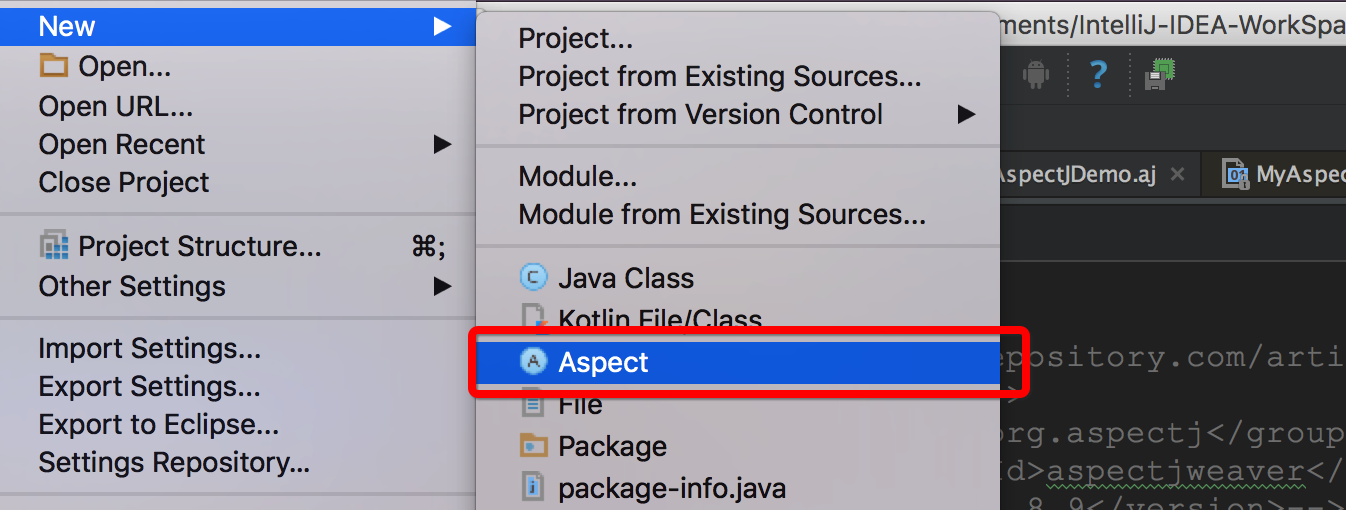Expand the Other Settings submenu

442,286
